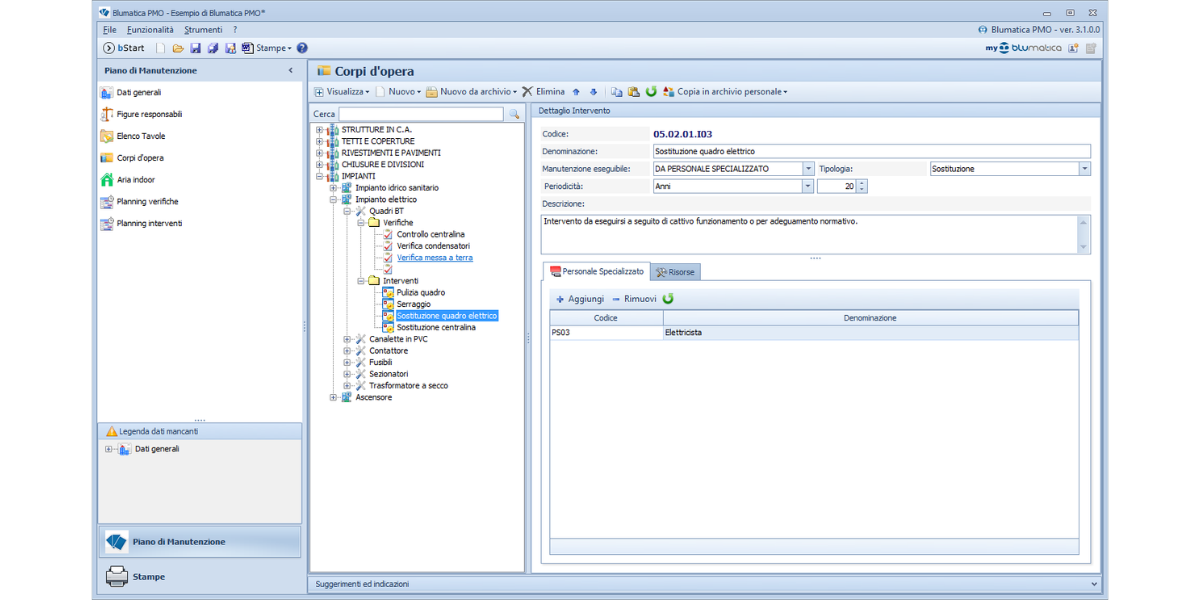1200x600 pixels.
Task: Open Aria indoor from the sidebar
Action: pos(135,180)
